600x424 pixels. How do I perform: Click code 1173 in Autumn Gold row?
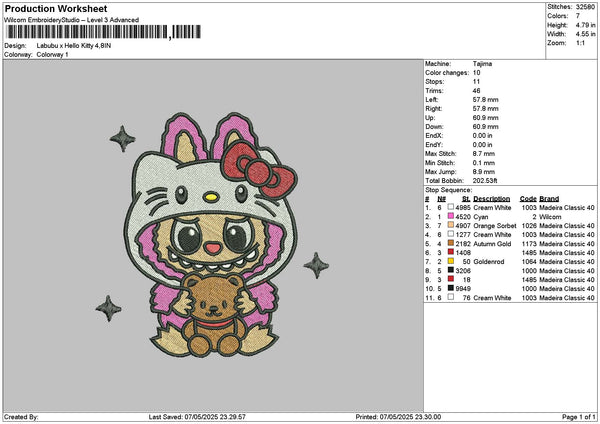529,244
